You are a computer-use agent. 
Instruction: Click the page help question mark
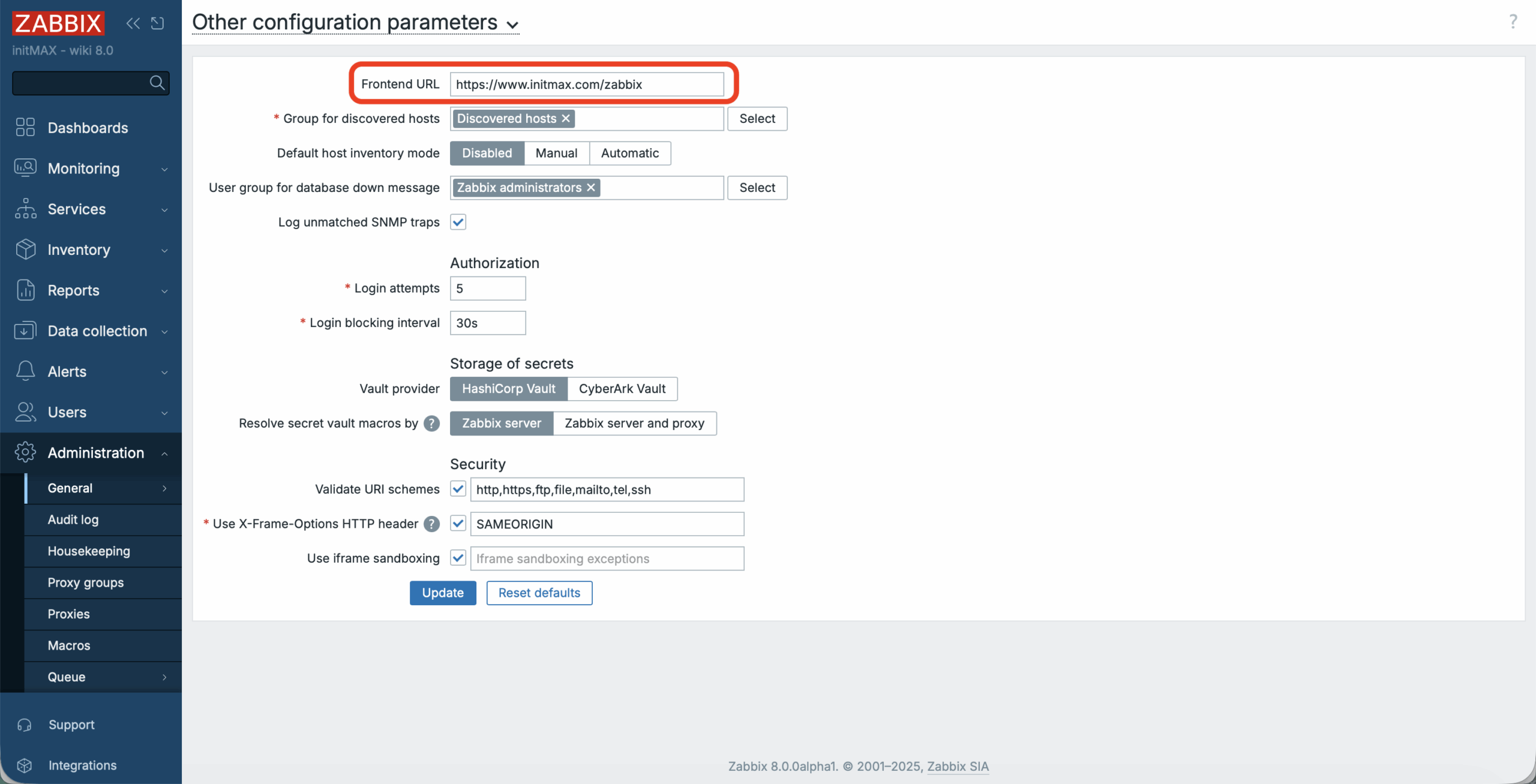[x=1513, y=22]
